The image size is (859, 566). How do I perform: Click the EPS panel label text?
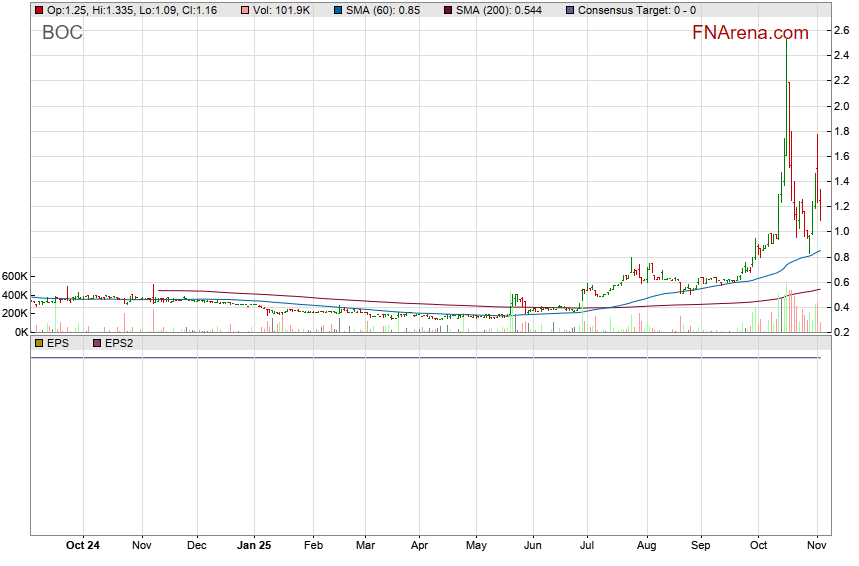coord(58,343)
